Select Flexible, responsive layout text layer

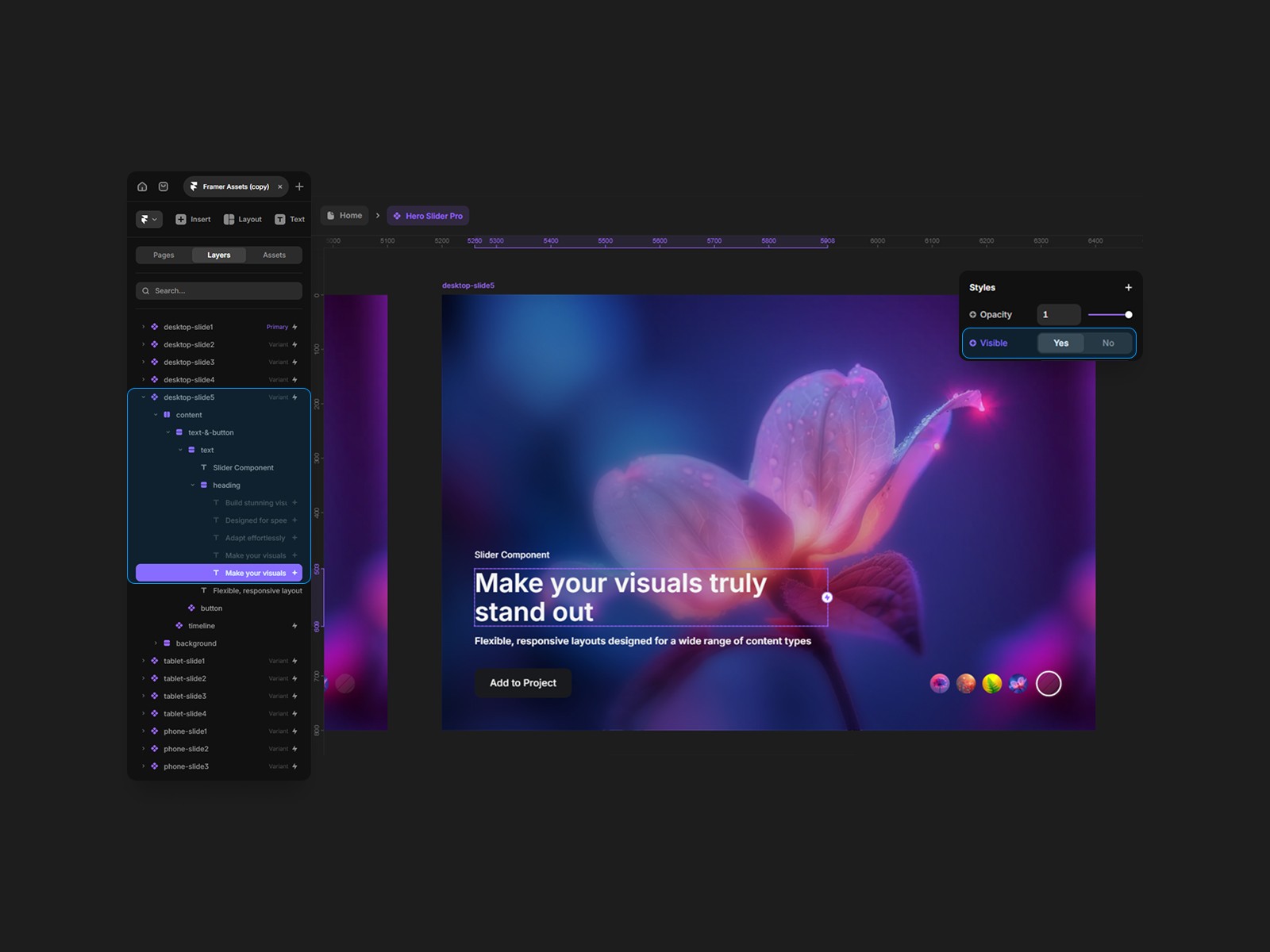coord(257,590)
